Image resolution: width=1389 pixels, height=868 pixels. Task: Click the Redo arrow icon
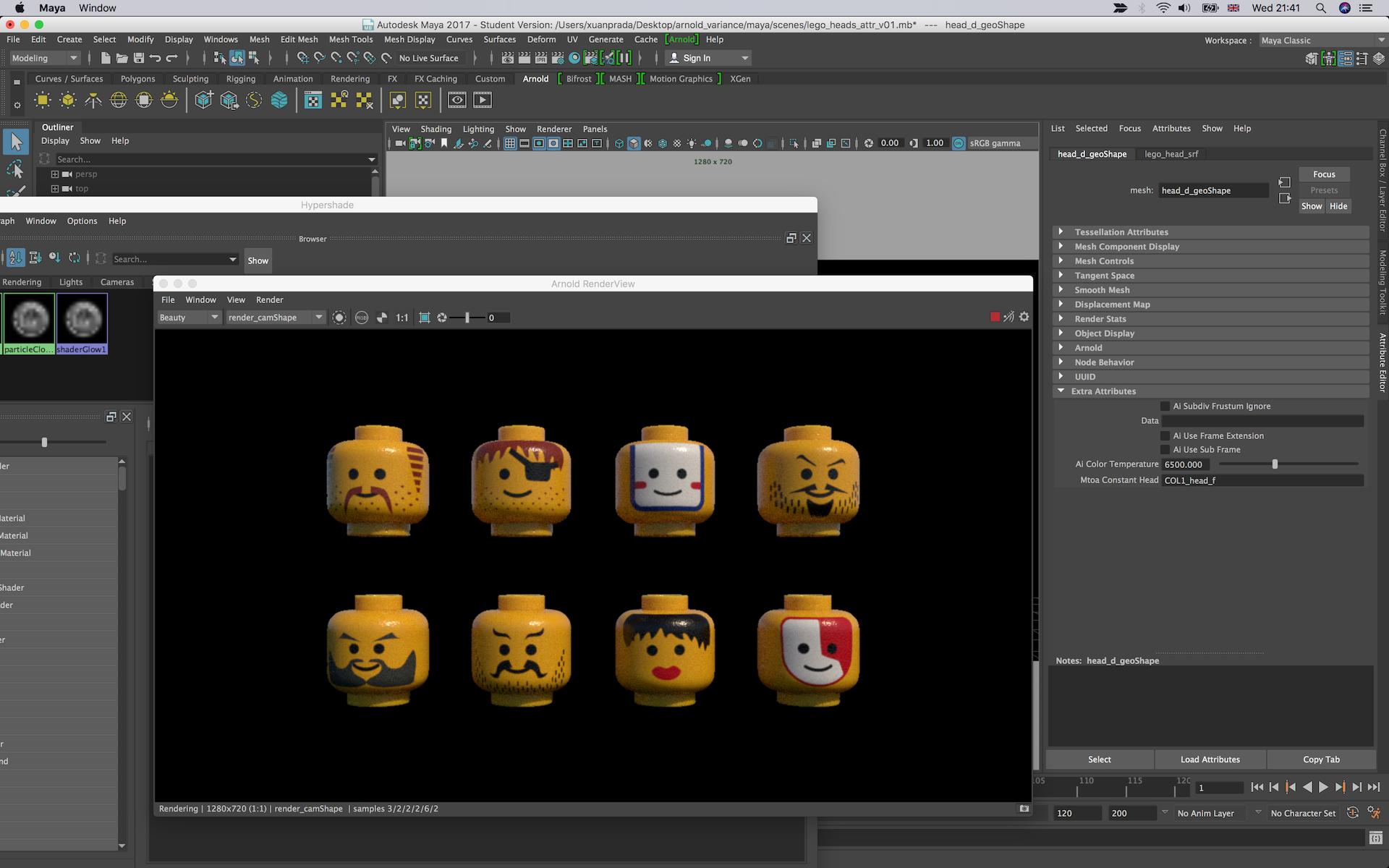click(x=172, y=58)
